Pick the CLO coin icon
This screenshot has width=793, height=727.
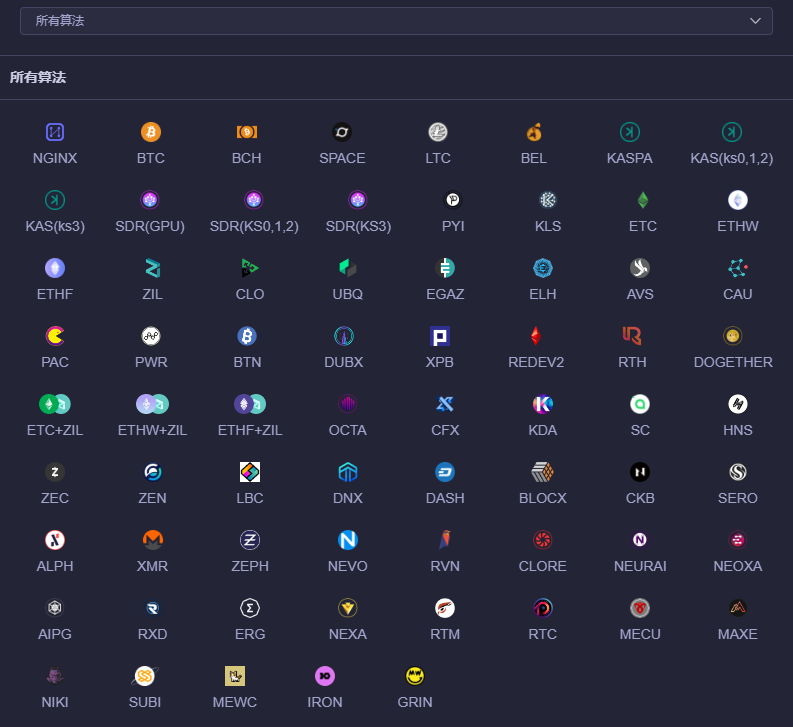point(250,268)
